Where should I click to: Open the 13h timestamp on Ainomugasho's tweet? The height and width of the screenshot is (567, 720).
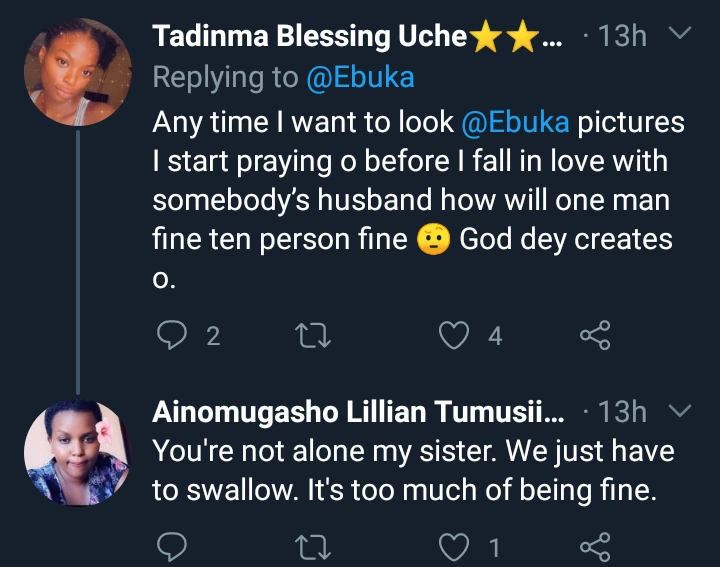click(621, 412)
